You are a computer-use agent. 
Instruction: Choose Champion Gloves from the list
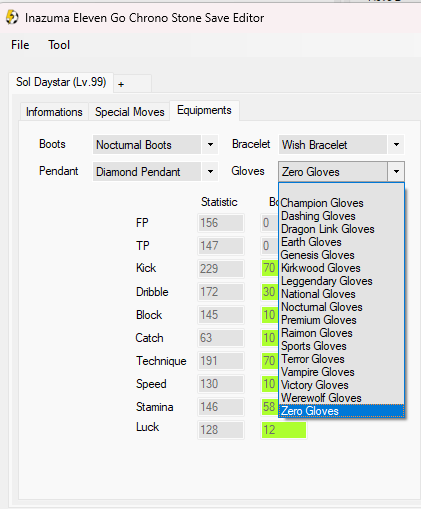[x=341, y=203]
